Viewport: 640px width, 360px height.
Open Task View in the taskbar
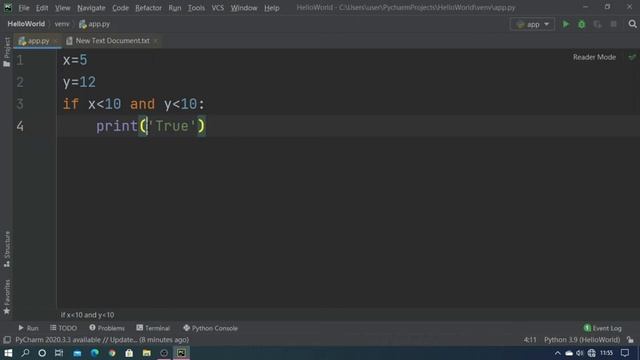pos(59,353)
